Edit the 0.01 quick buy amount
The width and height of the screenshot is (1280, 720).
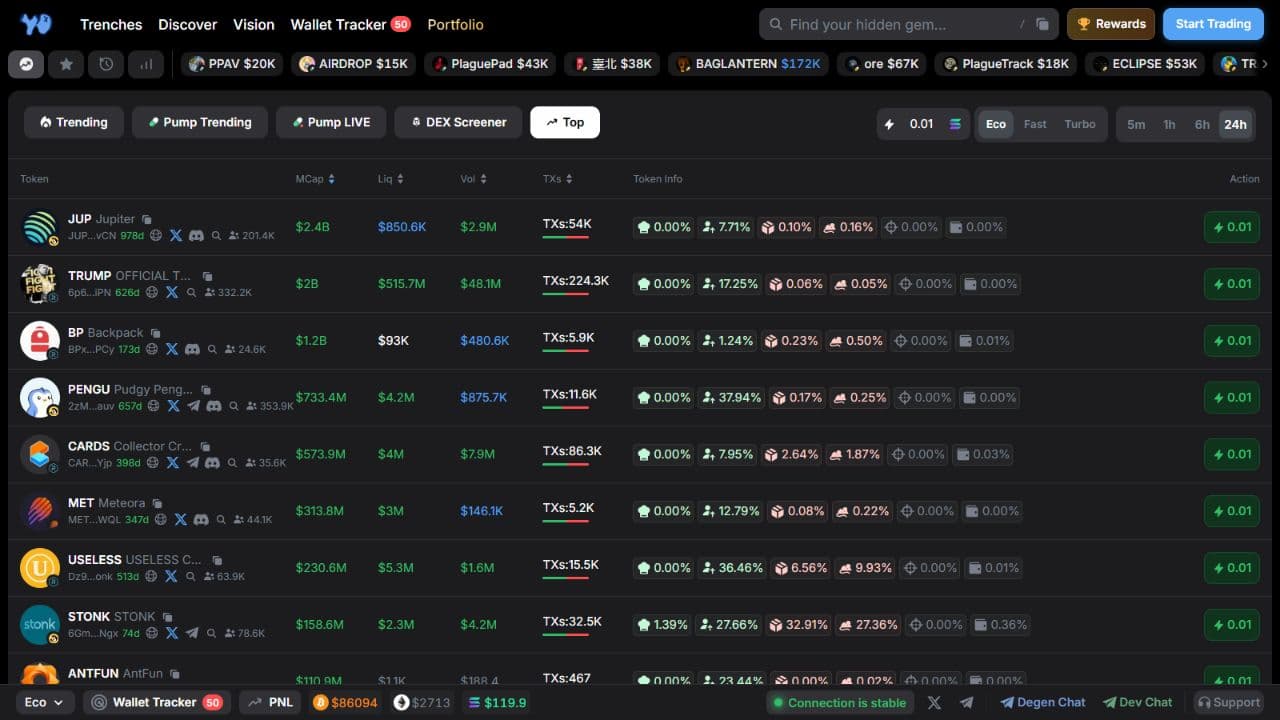click(x=922, y=124)
